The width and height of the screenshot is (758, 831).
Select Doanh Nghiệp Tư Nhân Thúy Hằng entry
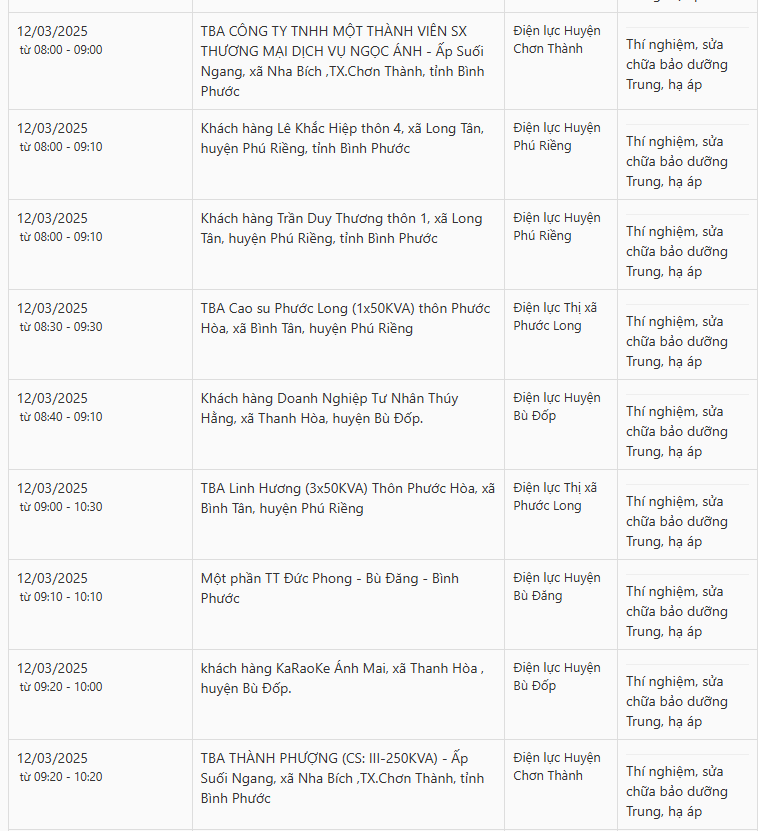pos(329,409)
